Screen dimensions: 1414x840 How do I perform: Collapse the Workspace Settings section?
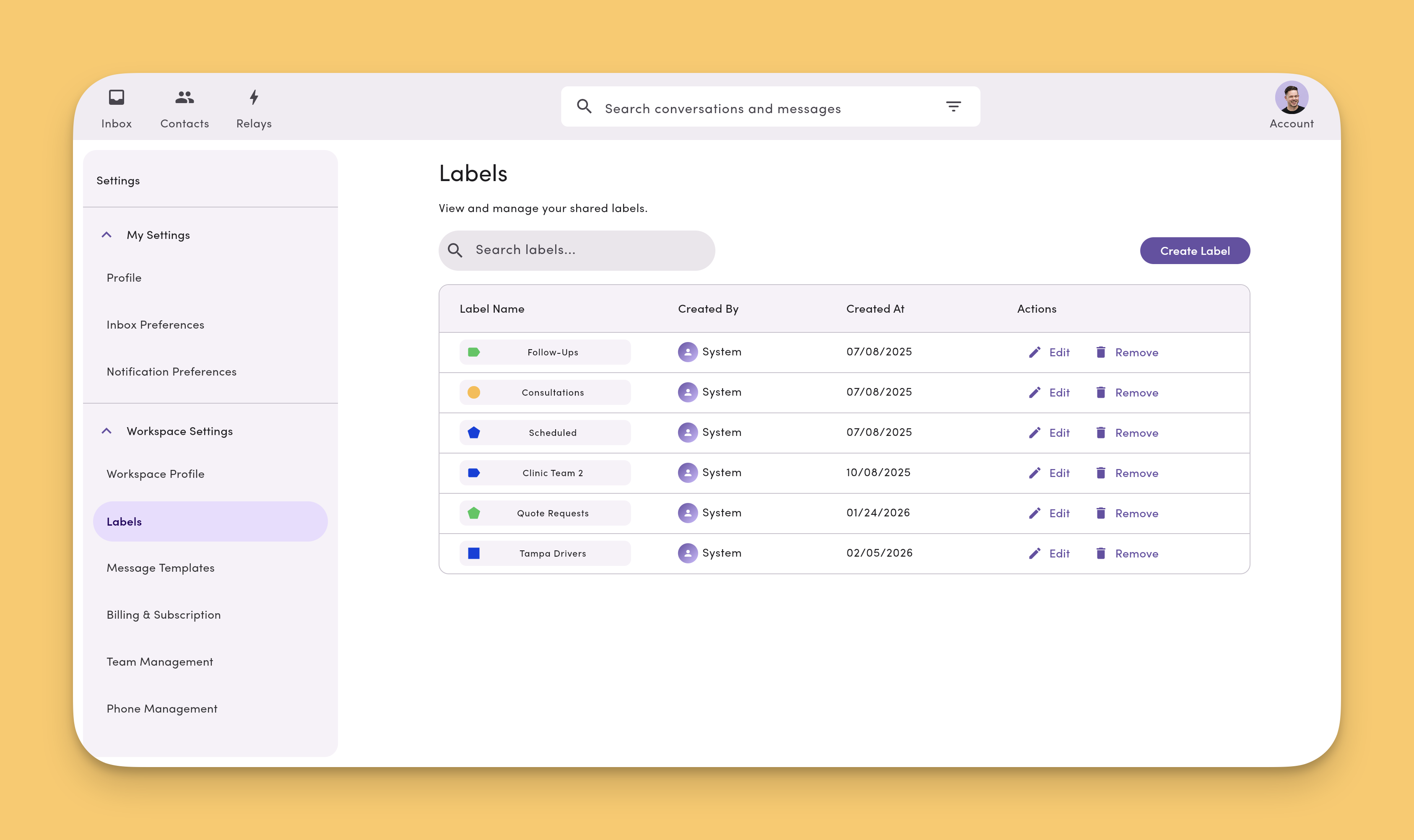[107, 431]
